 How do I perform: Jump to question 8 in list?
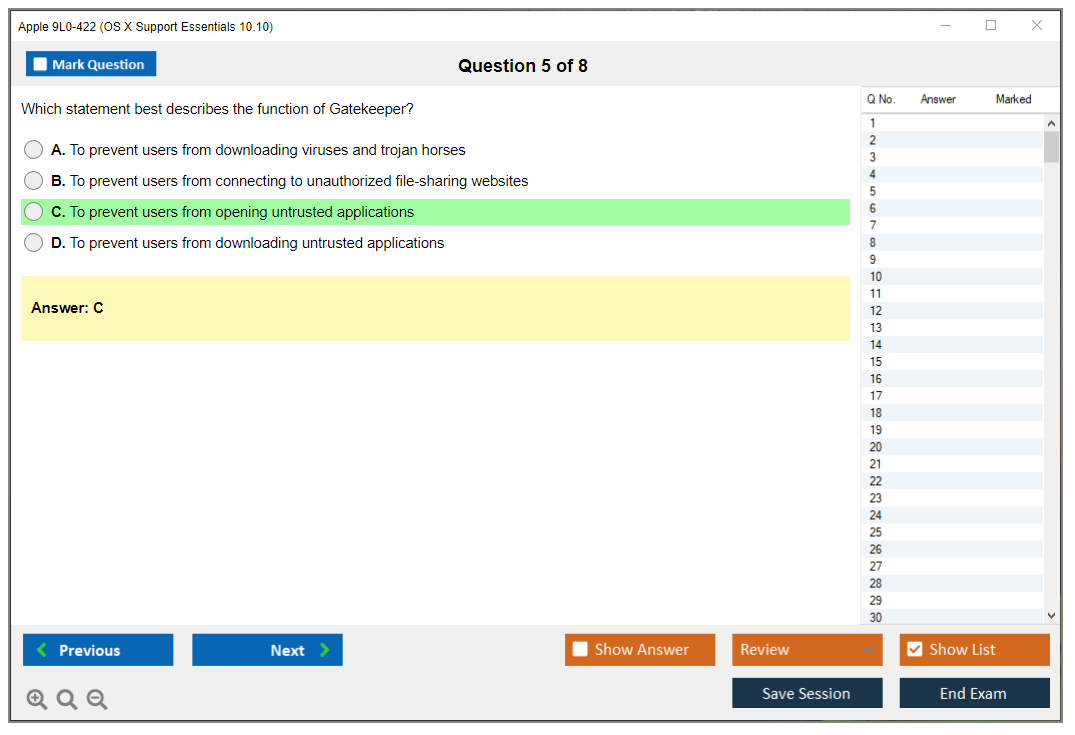click(873, 243)
